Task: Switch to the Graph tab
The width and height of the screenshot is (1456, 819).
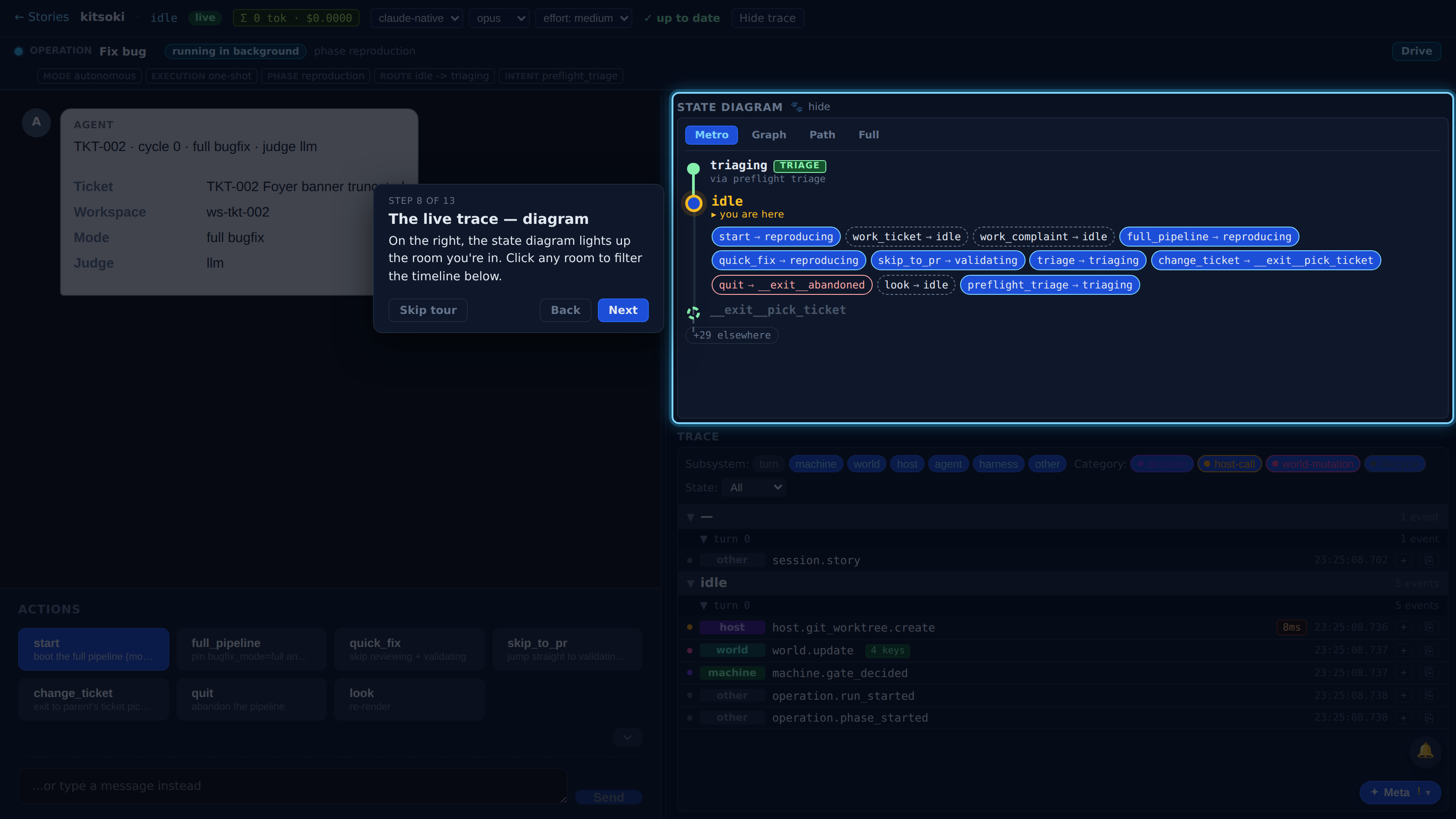Action: pyautogui.click(x=768, y=135)
